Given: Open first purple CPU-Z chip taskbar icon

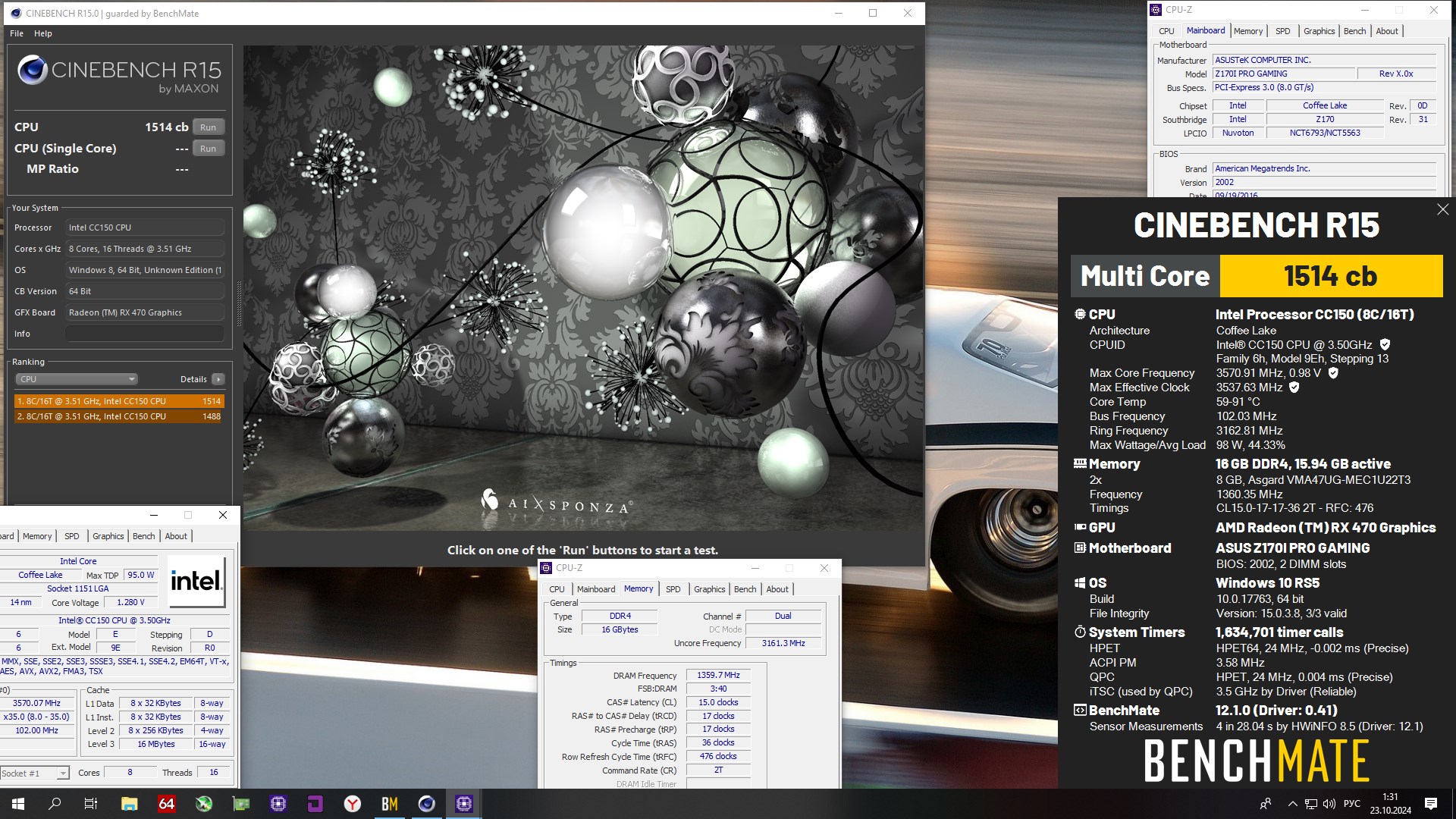Looking at the screenshot, I should click(x=278, y=804).
